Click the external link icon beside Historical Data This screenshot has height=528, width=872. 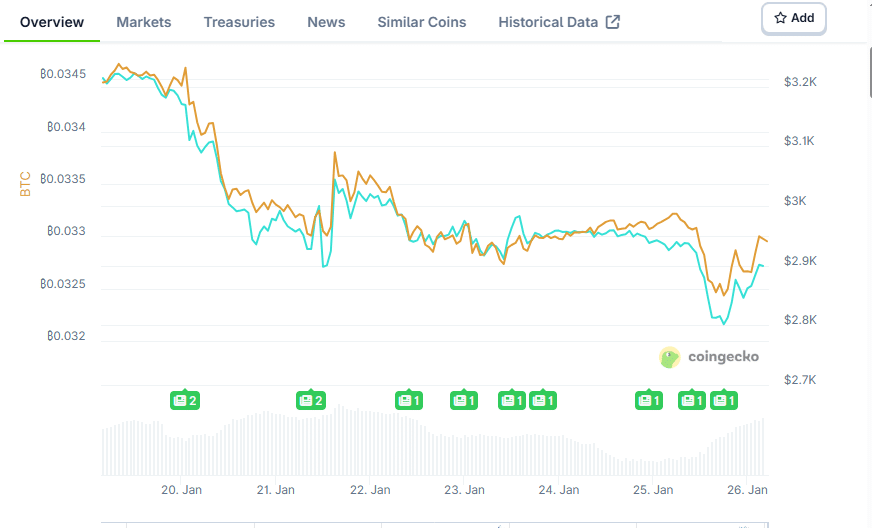coord(613,22)
